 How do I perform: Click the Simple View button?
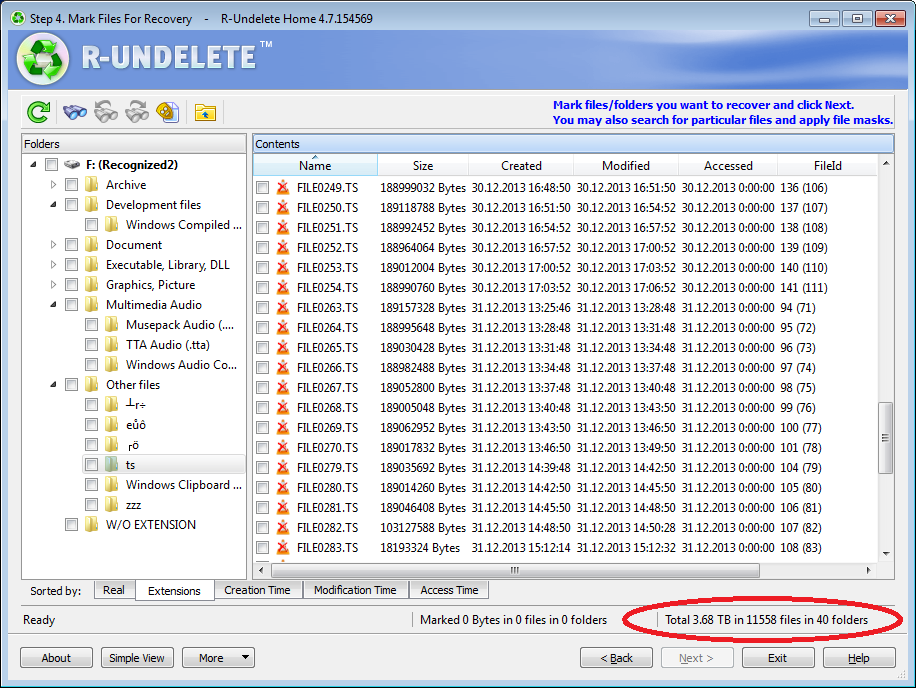[137, 658]
